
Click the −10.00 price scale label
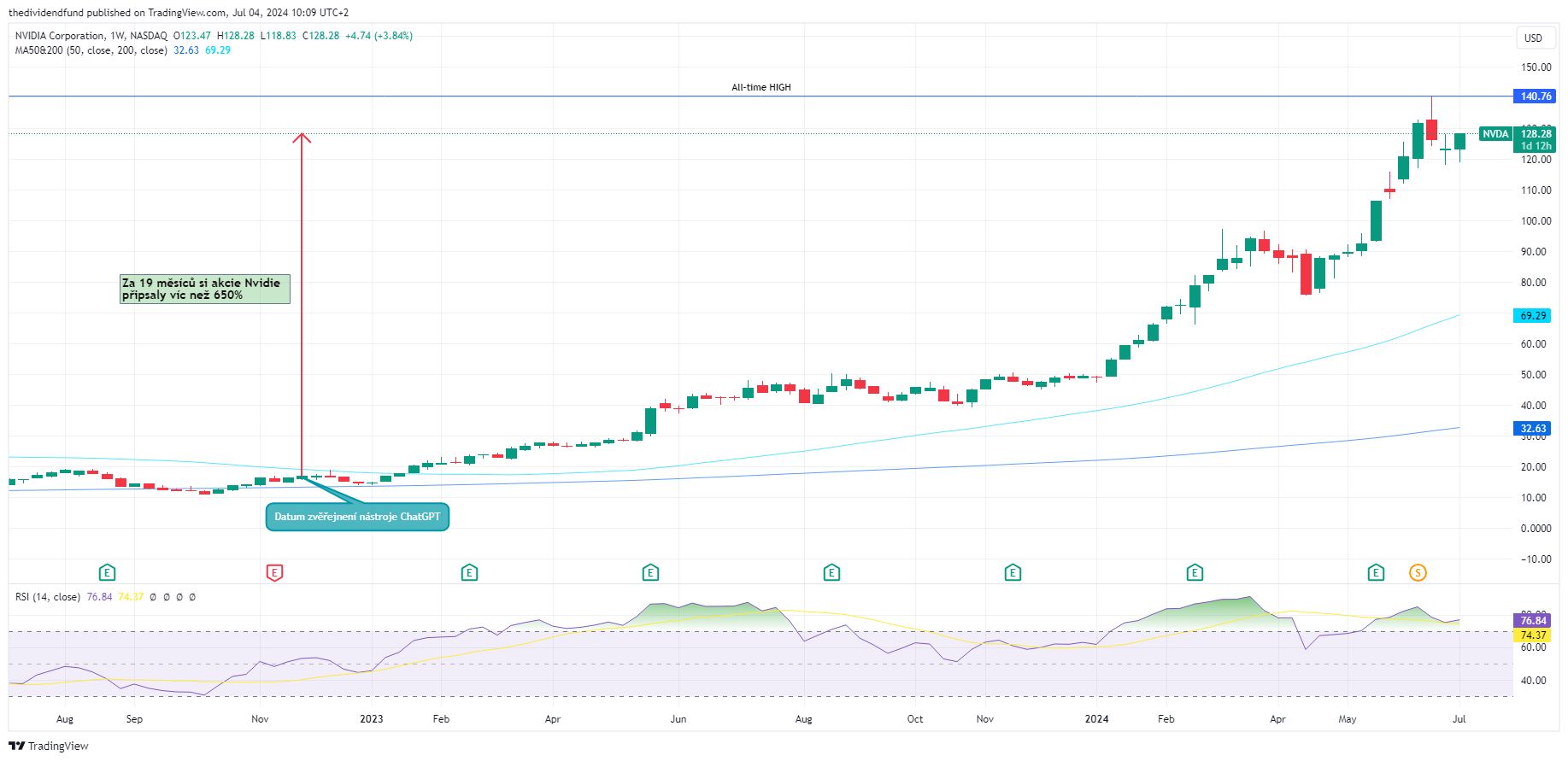(x=1536, y=559)
